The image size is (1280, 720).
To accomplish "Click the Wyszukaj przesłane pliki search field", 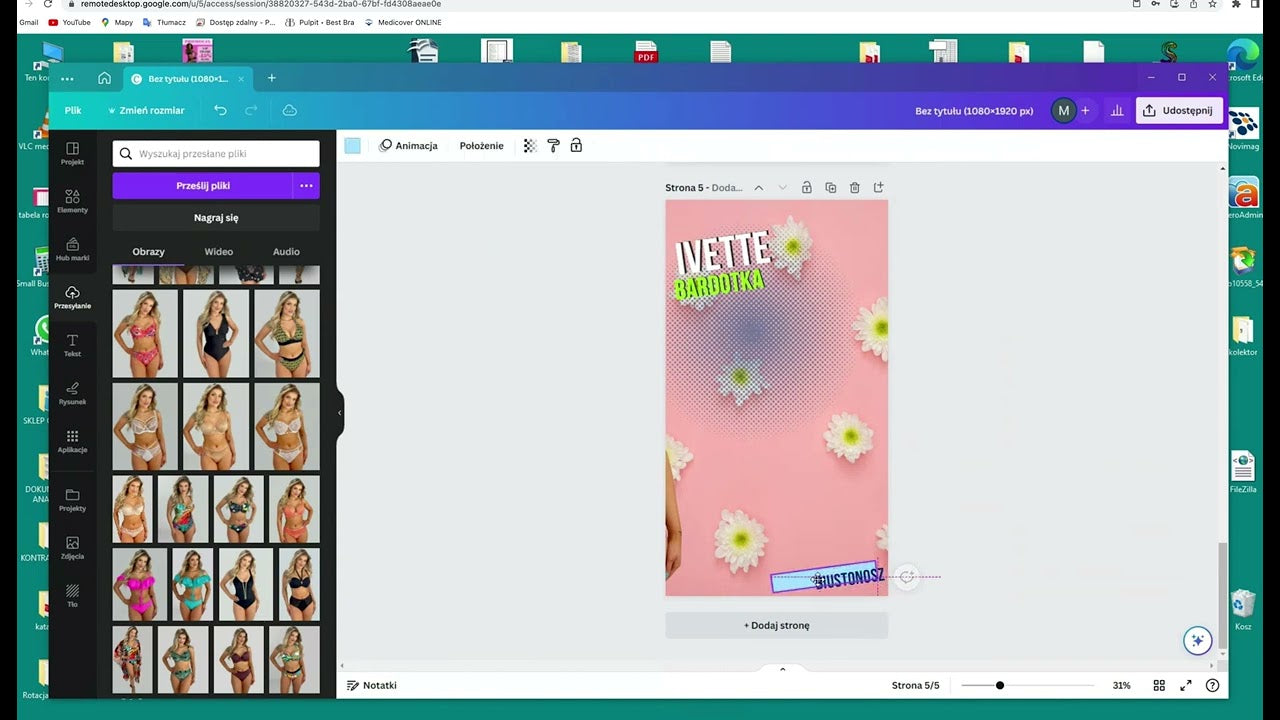I will coord(216,153).
